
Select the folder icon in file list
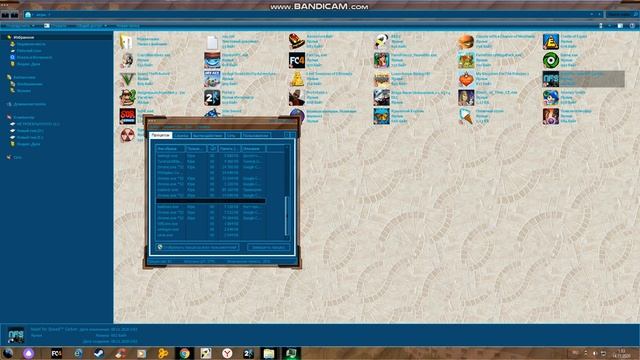click(127, 41)
